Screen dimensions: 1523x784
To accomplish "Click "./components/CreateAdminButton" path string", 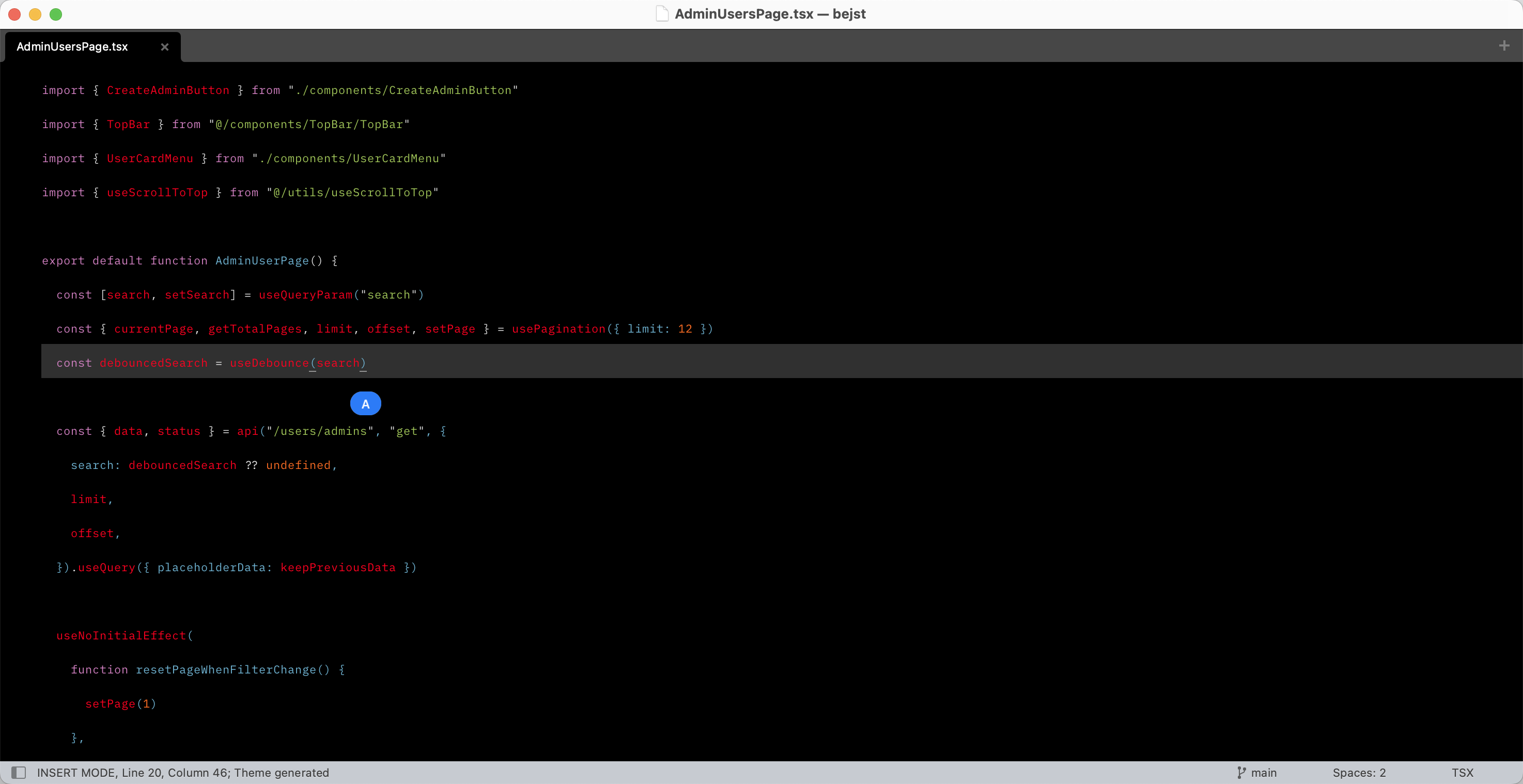I will [403, 90].
